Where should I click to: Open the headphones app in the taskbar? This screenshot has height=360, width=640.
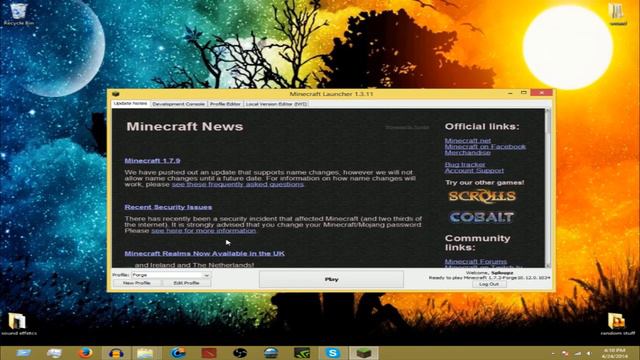pyautogui.click(x=116, y=353)
